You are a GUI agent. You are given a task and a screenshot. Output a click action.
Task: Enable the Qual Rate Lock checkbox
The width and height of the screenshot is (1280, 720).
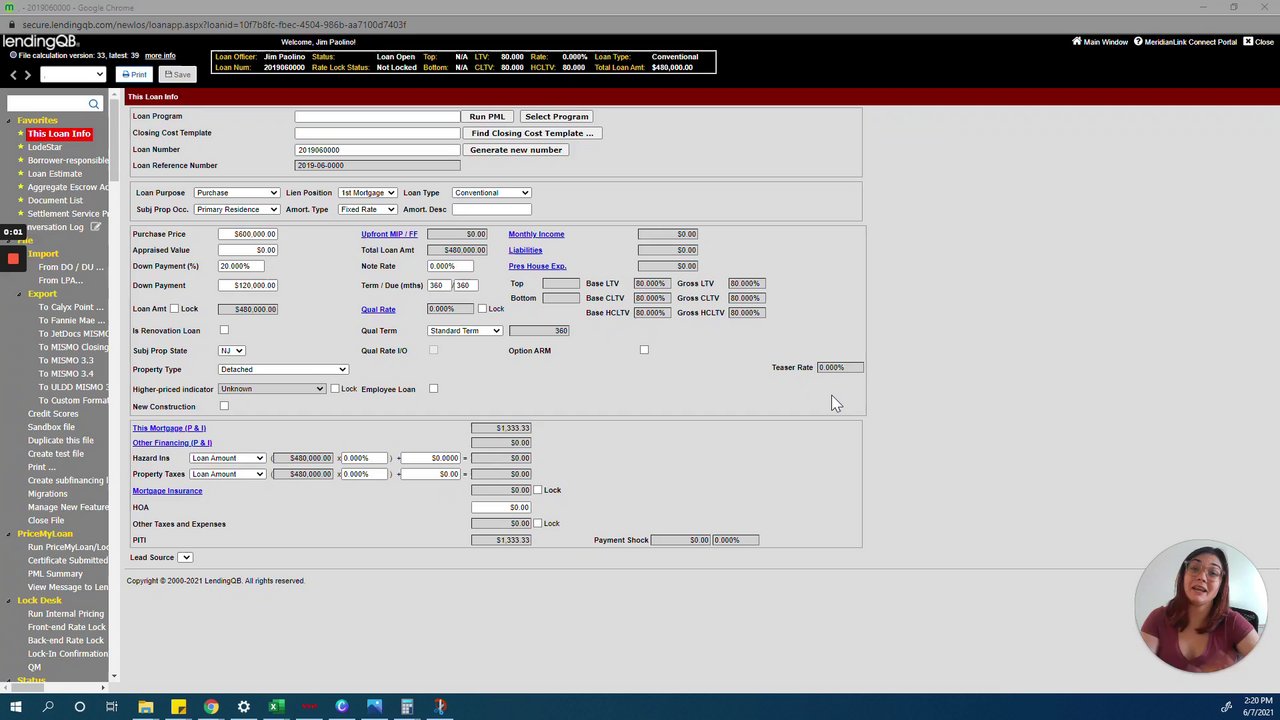tap(482, 309)
